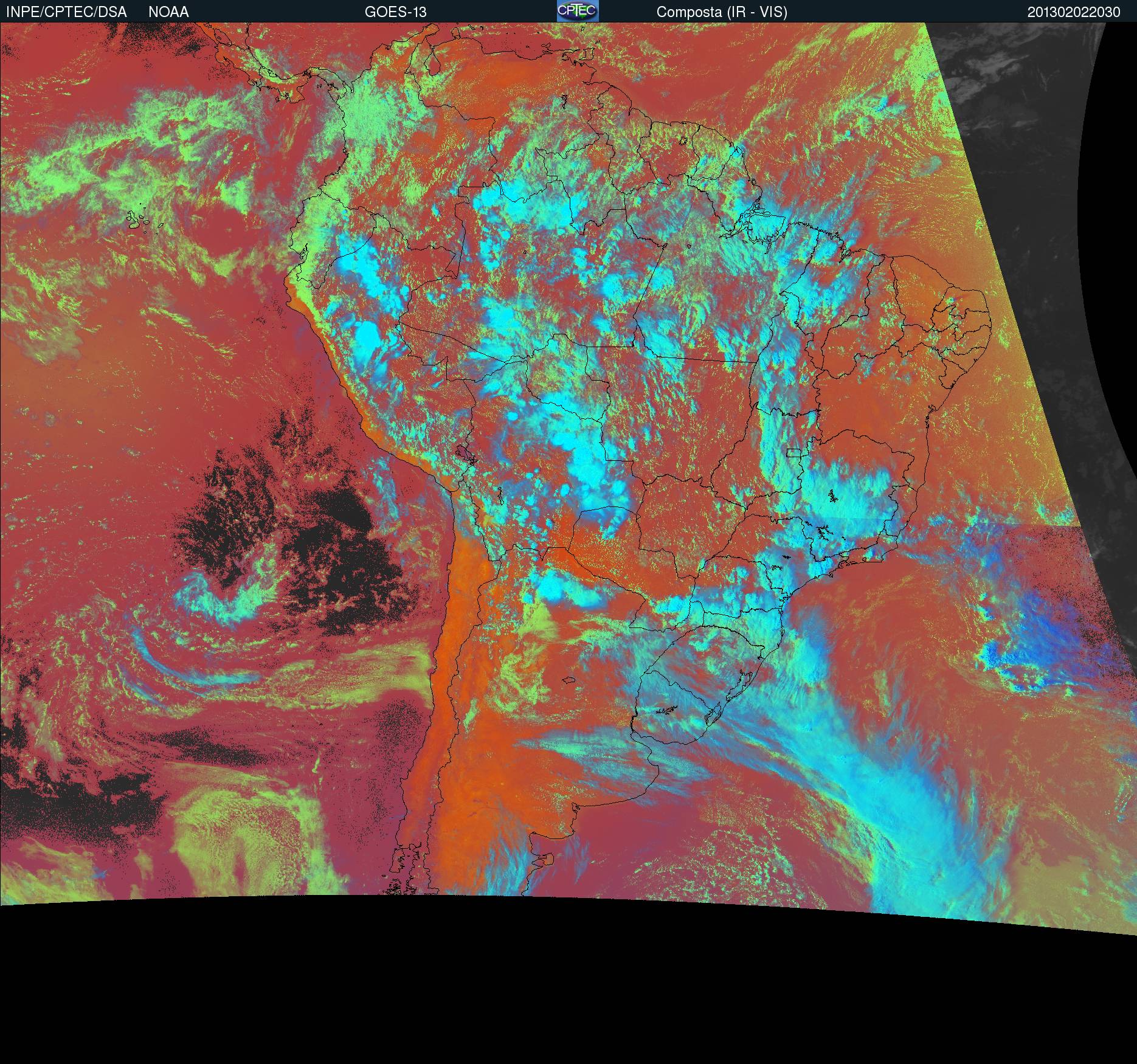Select the INPE/CPTEC/DSA header text
Viewport: 1137px width, 1064px height.
(66, 12)
